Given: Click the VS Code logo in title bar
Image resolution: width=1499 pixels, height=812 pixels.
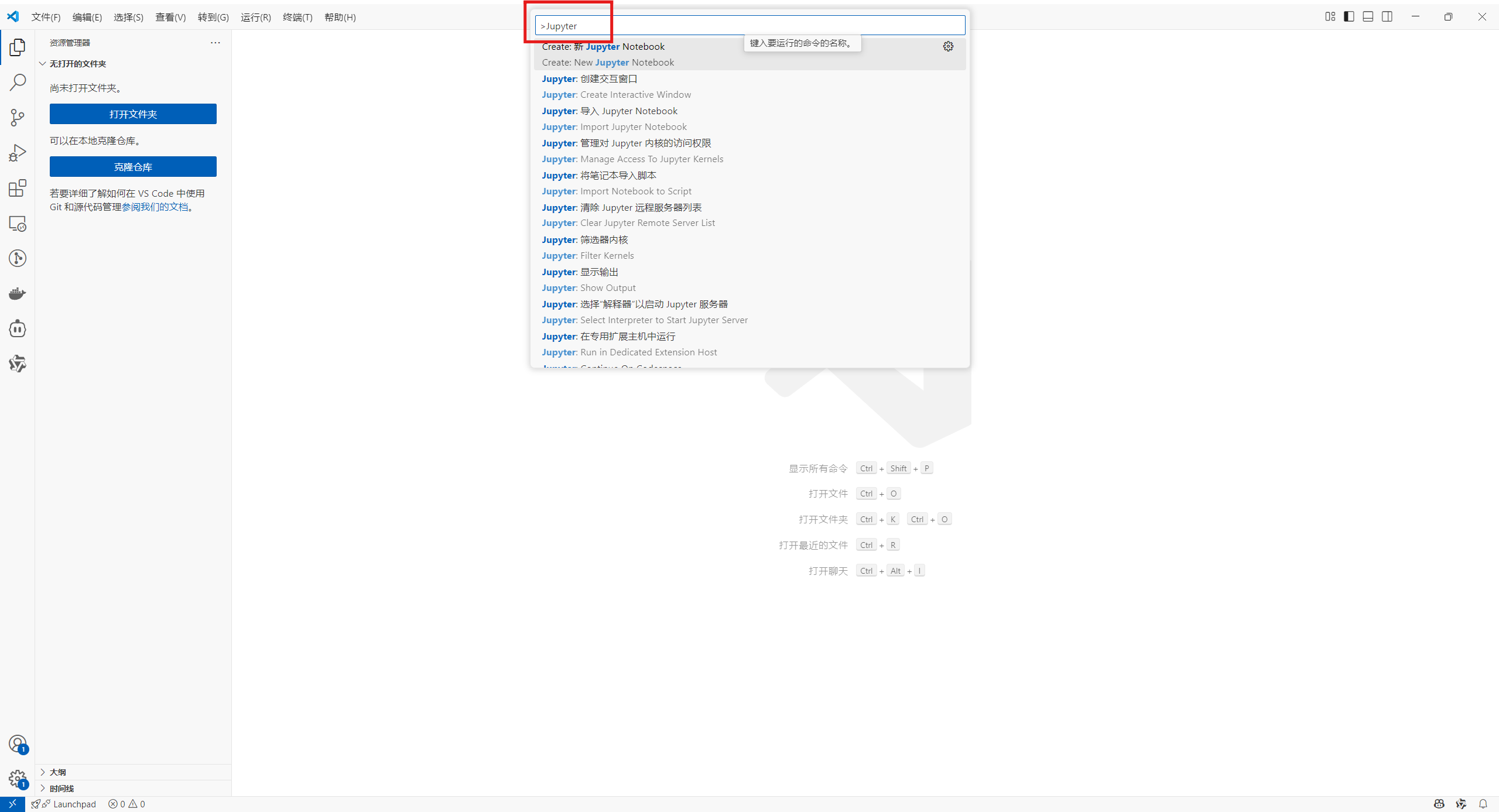Looking at the screenshot, I should (13, 16).
